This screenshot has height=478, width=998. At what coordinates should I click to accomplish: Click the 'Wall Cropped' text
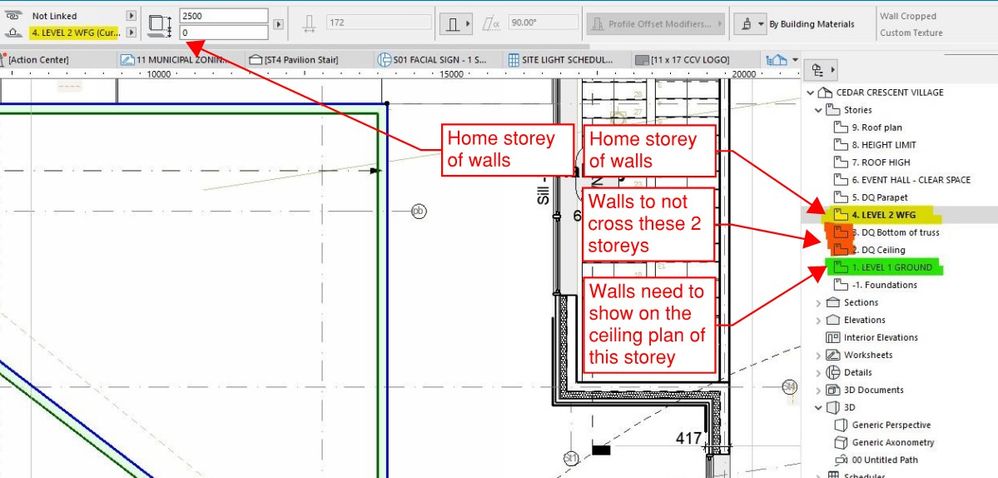click(x=908, y=16)
